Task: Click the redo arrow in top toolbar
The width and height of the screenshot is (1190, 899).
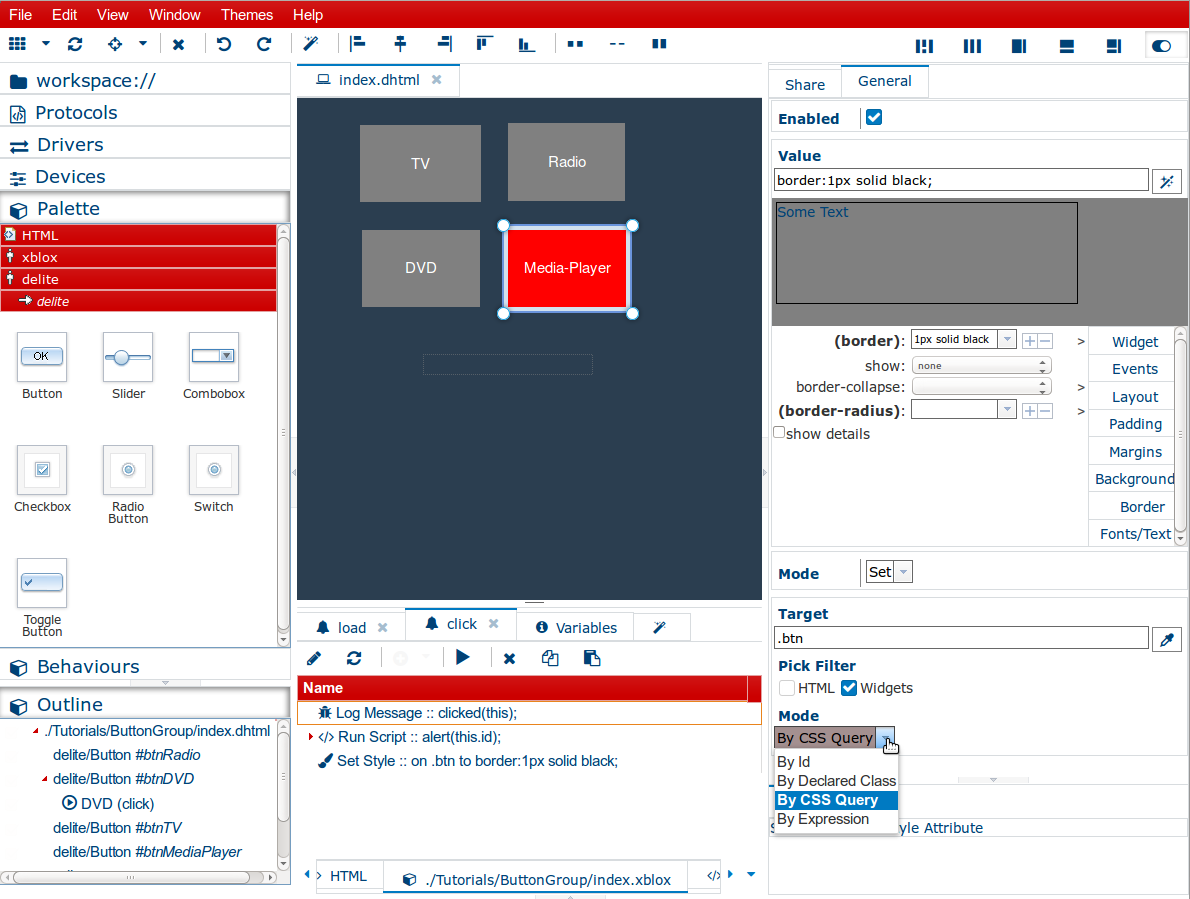Action: pos(264,44)
